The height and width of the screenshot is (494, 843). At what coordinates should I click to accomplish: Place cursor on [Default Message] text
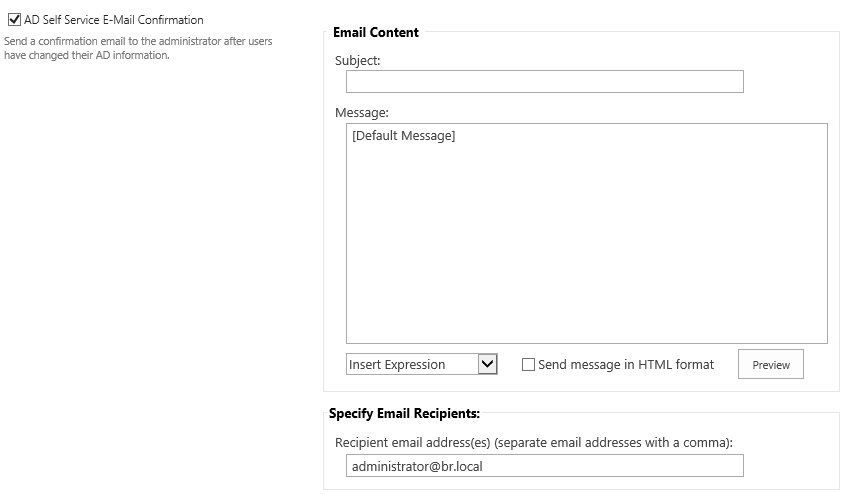(403, 135)
